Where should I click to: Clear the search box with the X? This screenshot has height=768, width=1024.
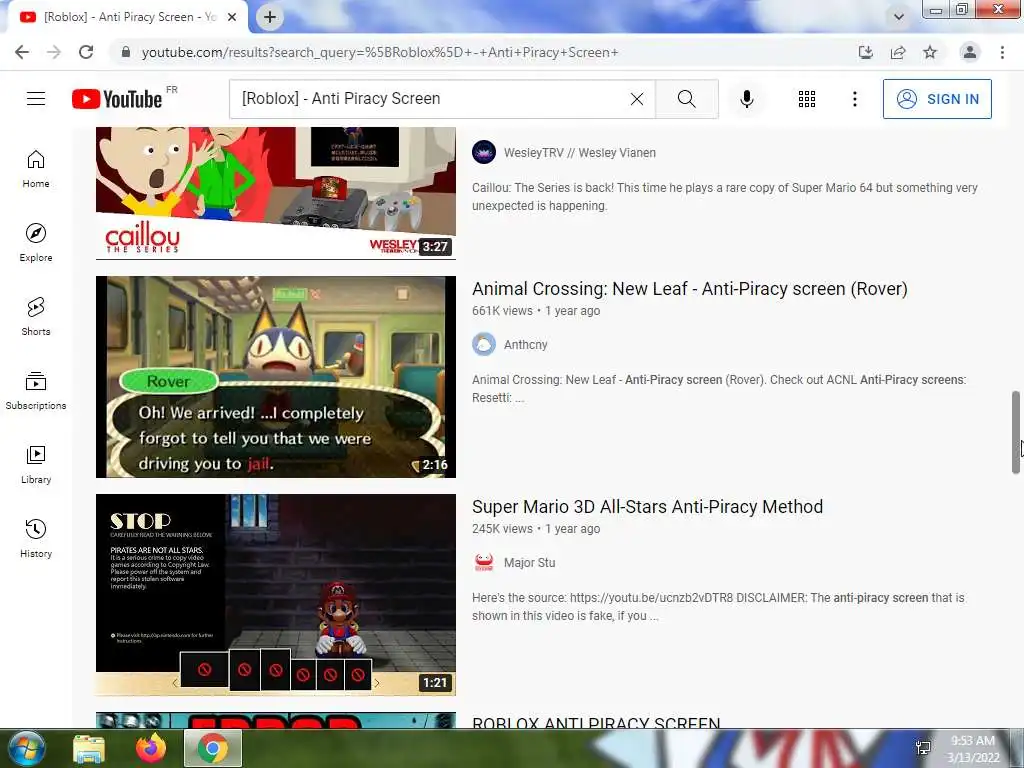(x=637, y=99)
